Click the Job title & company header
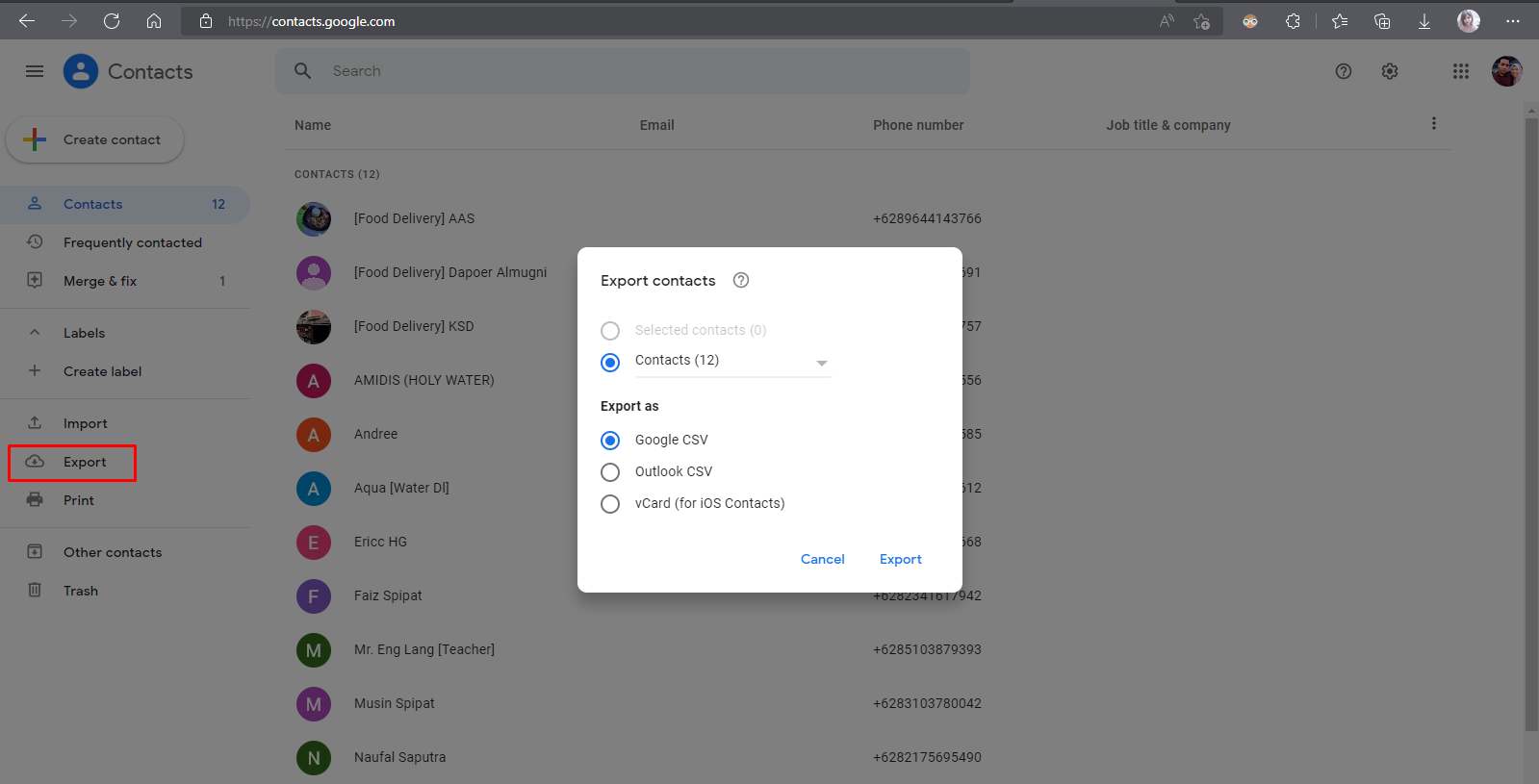 [x=1168, y=125]
